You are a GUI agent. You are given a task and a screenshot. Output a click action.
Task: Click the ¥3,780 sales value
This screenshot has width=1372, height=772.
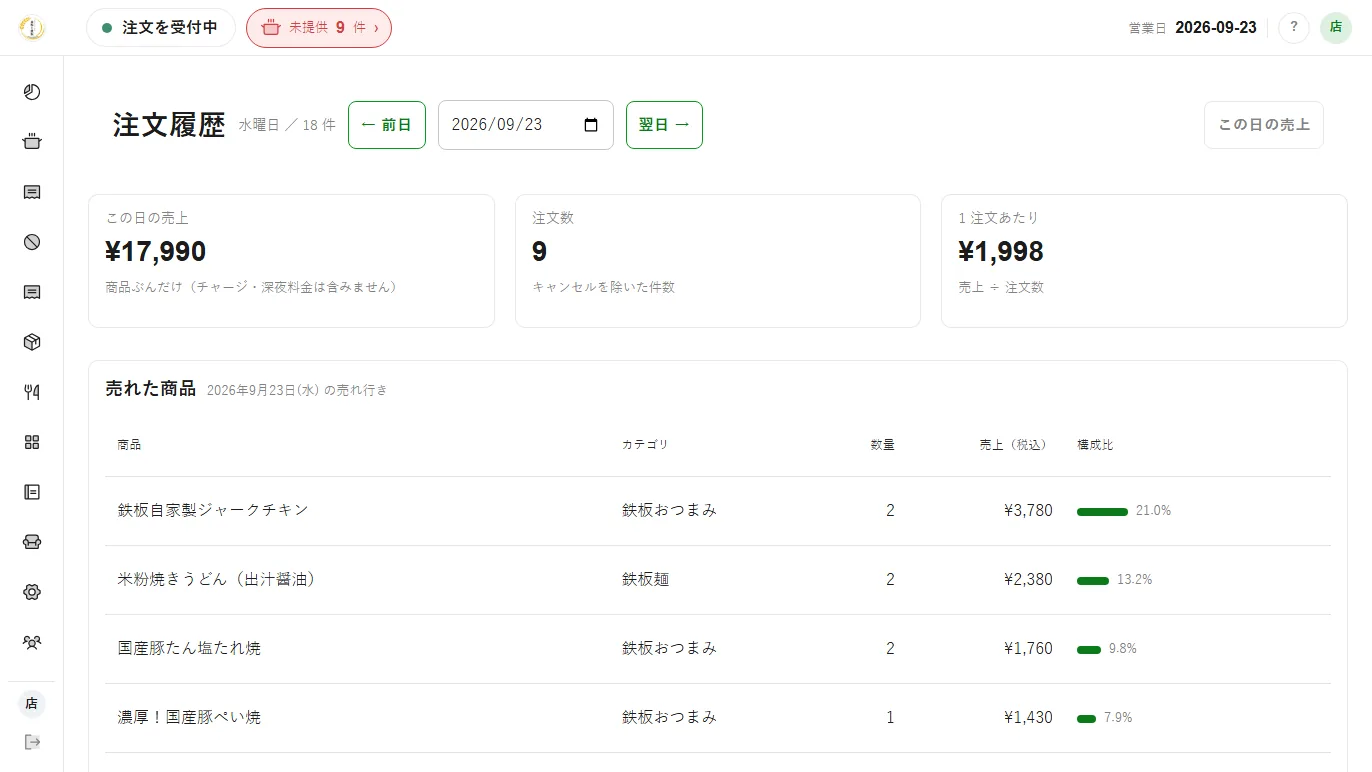[x=1028, y=511]
